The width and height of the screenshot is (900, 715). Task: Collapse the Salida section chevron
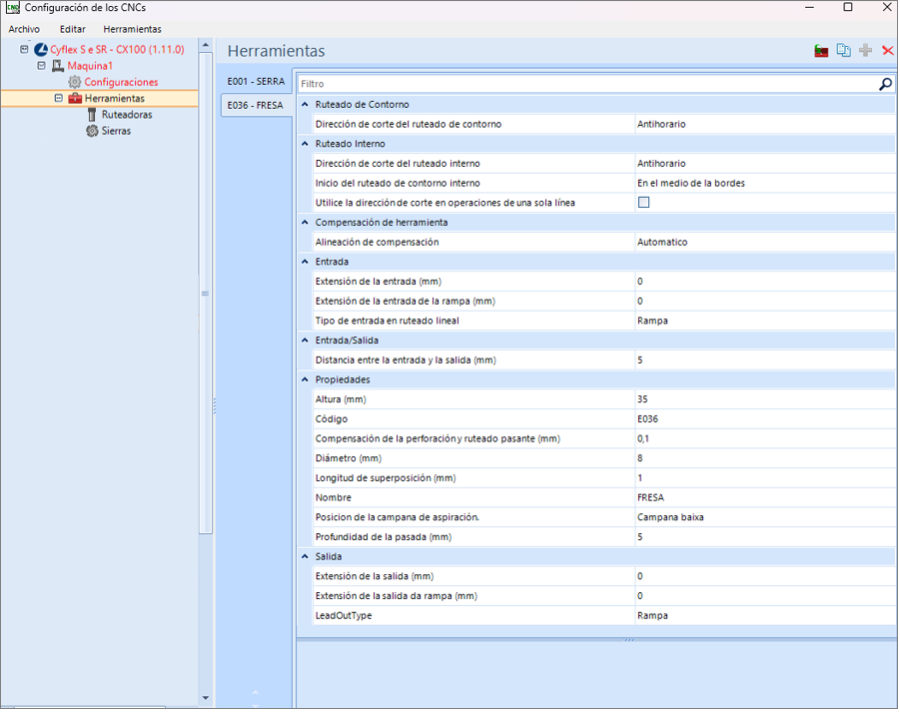305,557
